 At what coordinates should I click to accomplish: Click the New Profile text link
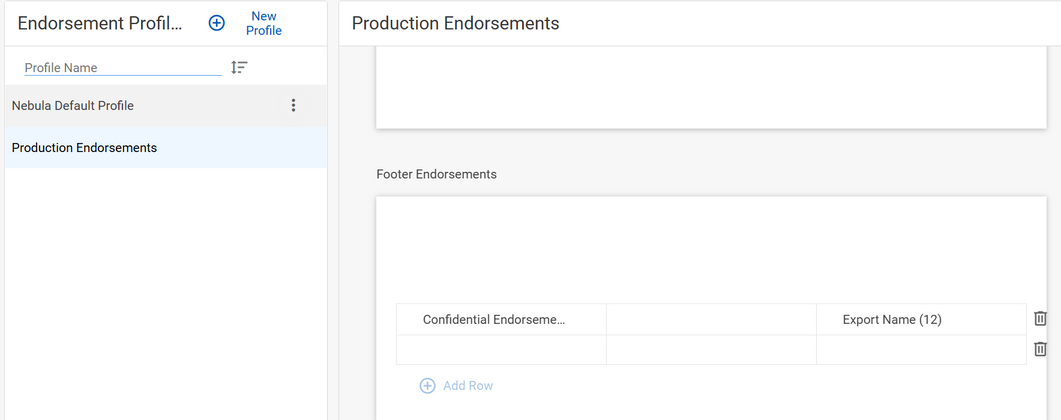[x=264, y=23]
